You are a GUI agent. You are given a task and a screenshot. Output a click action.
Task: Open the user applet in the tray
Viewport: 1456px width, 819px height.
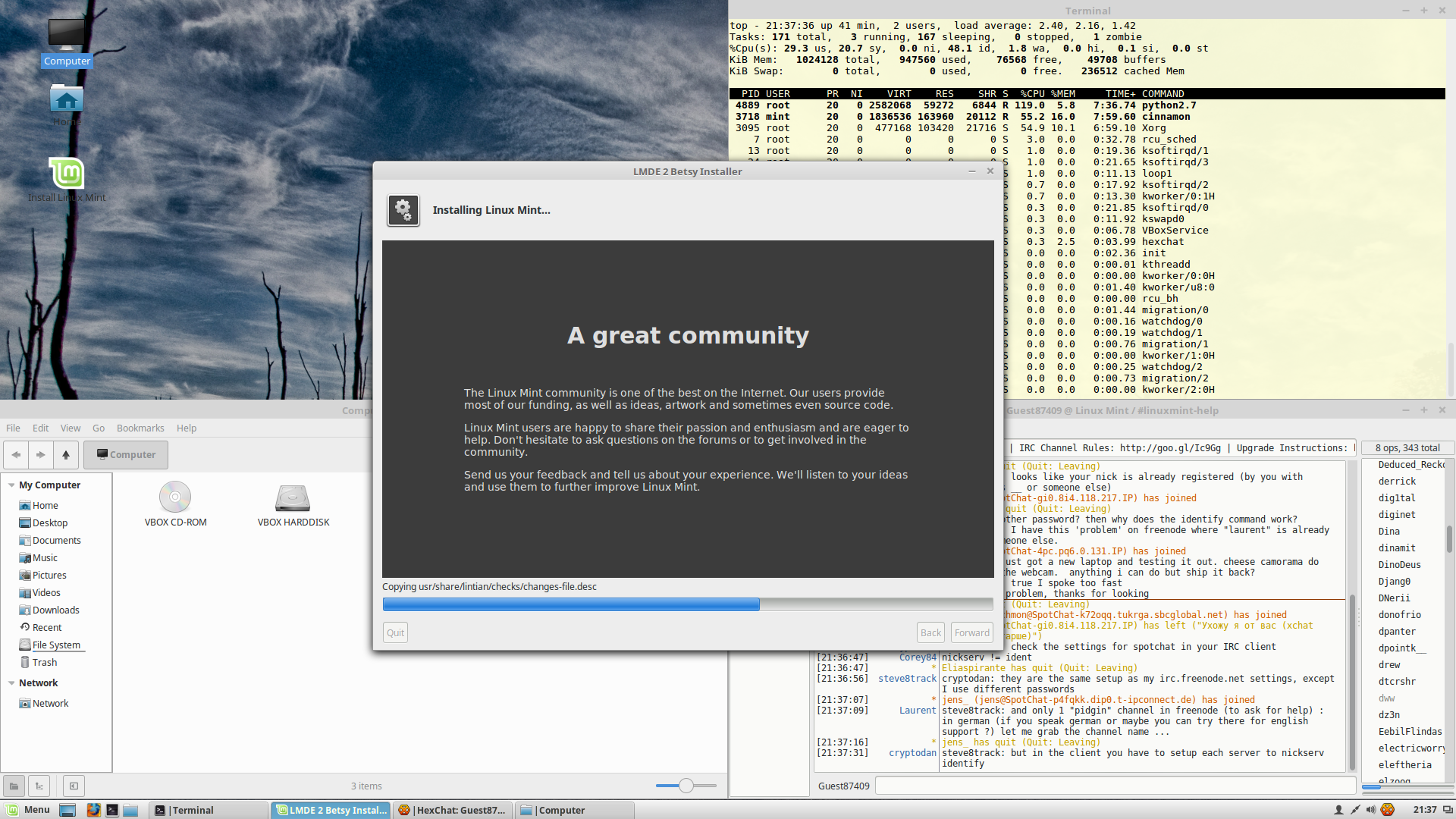(1338, 810)
